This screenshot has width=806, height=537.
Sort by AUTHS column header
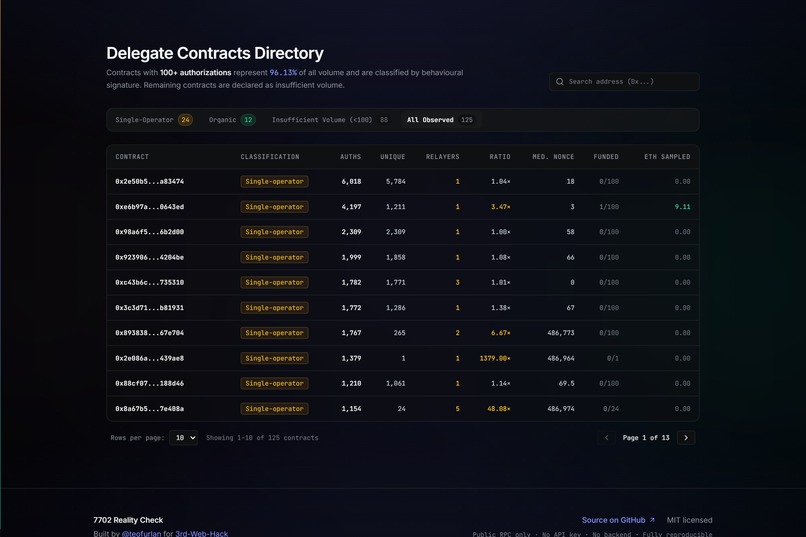point(351,157)
